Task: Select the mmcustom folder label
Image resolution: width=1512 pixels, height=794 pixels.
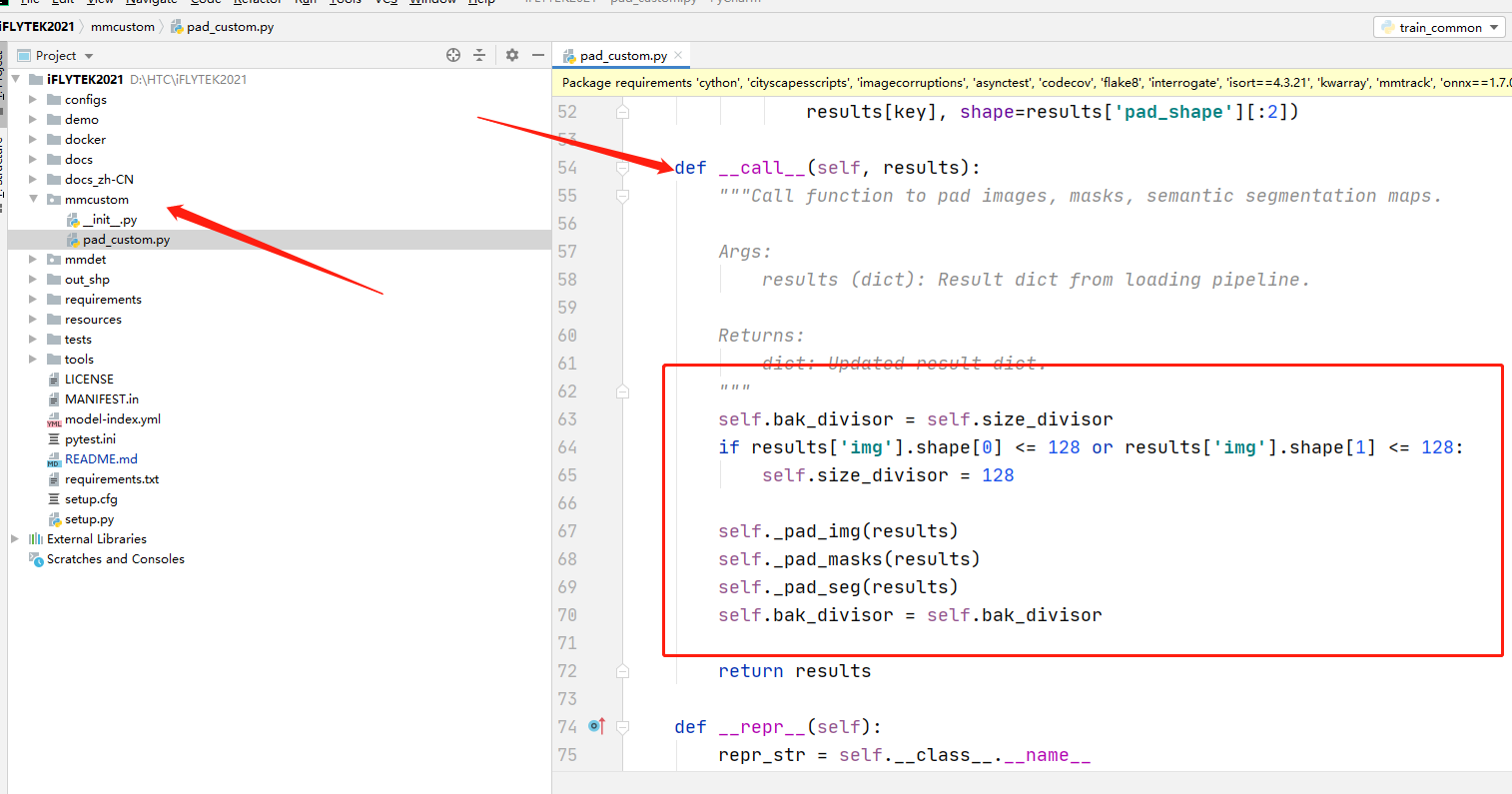Action: click(97, 199)
